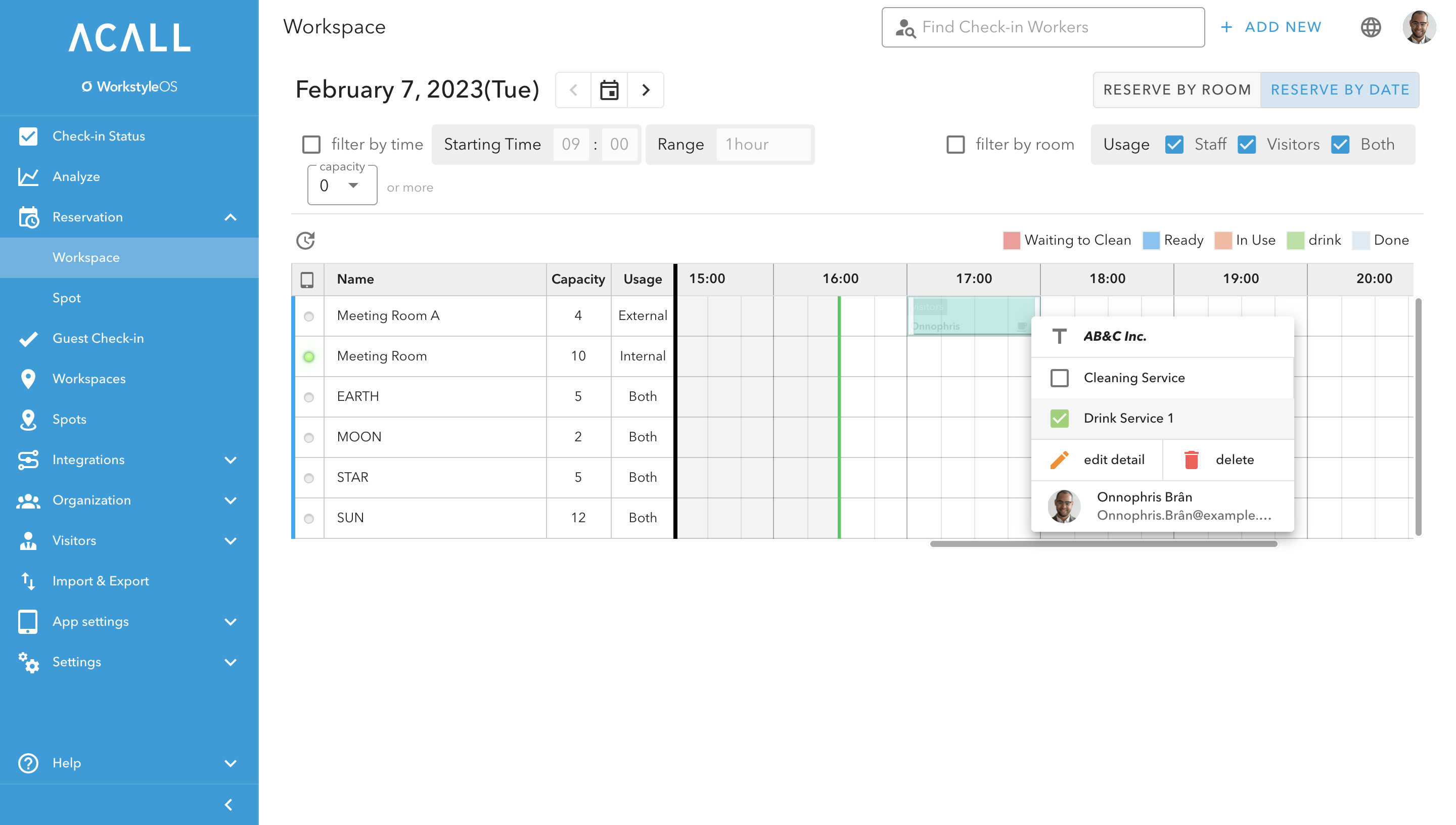The image size is (1456, 825).
Task: Click the ADD NEW button
Action: pos(1271,27)
